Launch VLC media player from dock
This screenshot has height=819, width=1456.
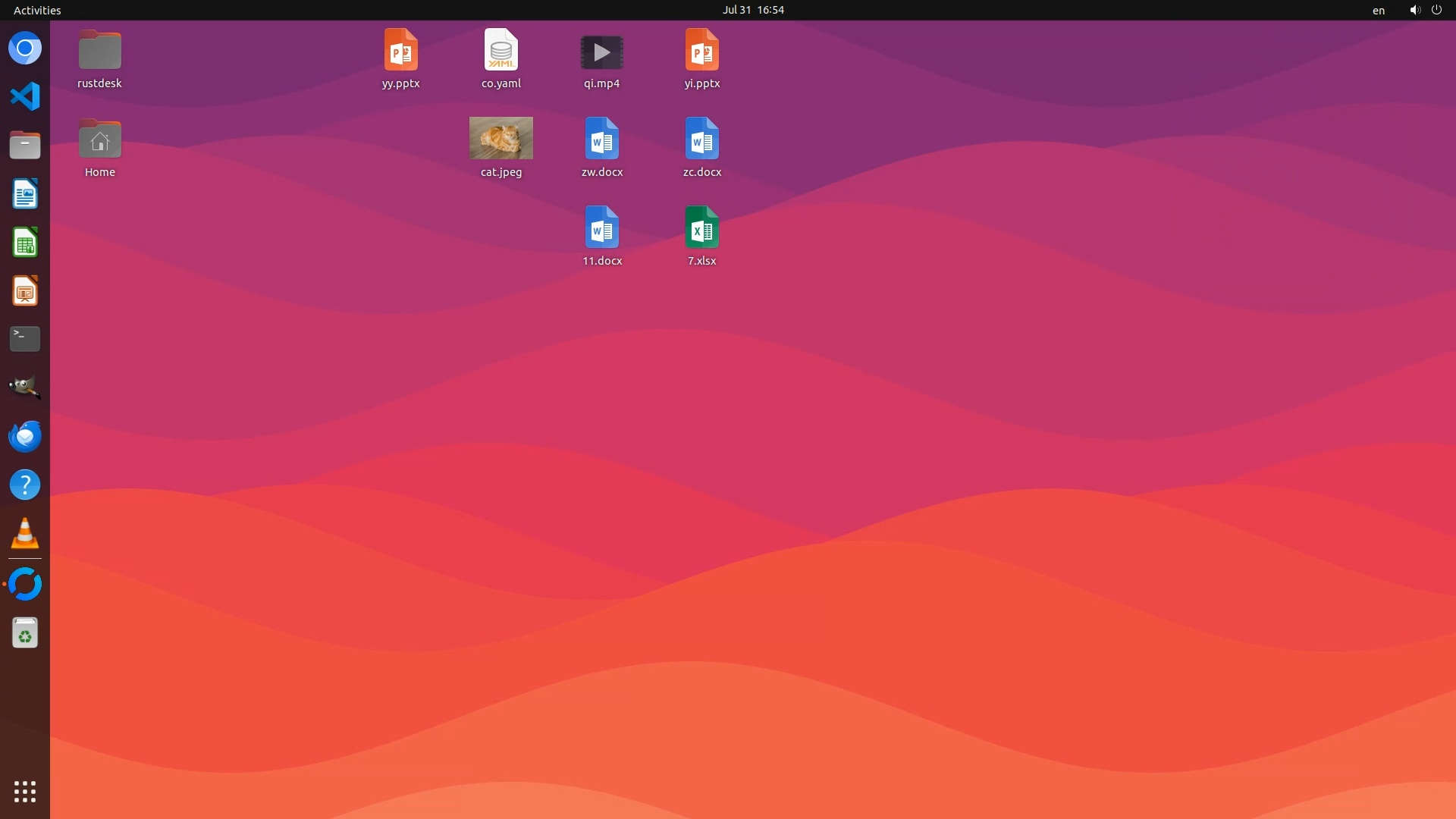tap(25, 533)
